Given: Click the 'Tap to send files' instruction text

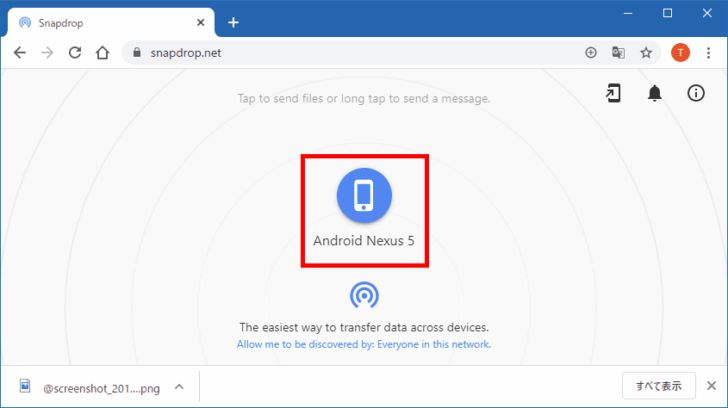Looking at the screenshot, I should (364, 98).
